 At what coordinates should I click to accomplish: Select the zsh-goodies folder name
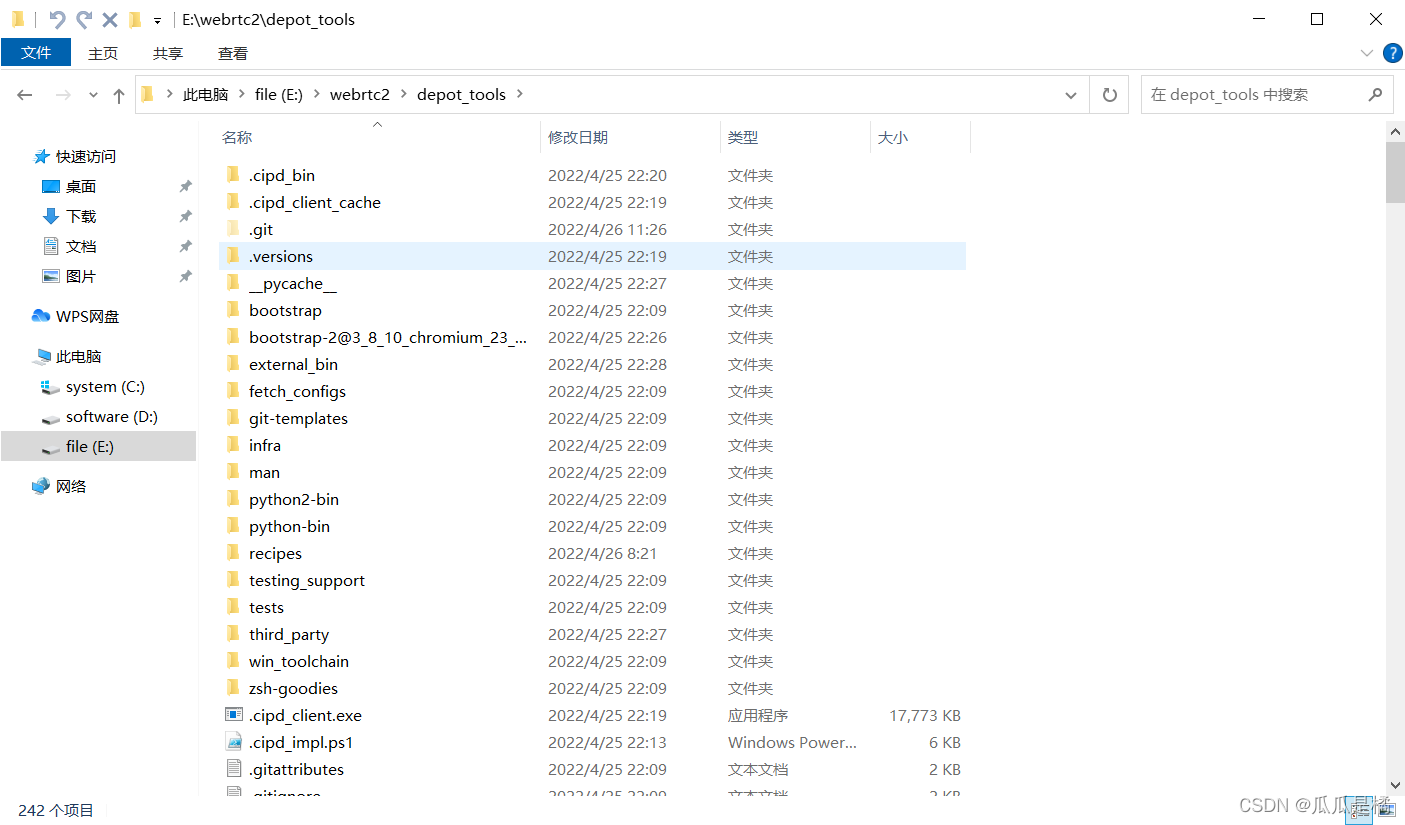[294, 688]
